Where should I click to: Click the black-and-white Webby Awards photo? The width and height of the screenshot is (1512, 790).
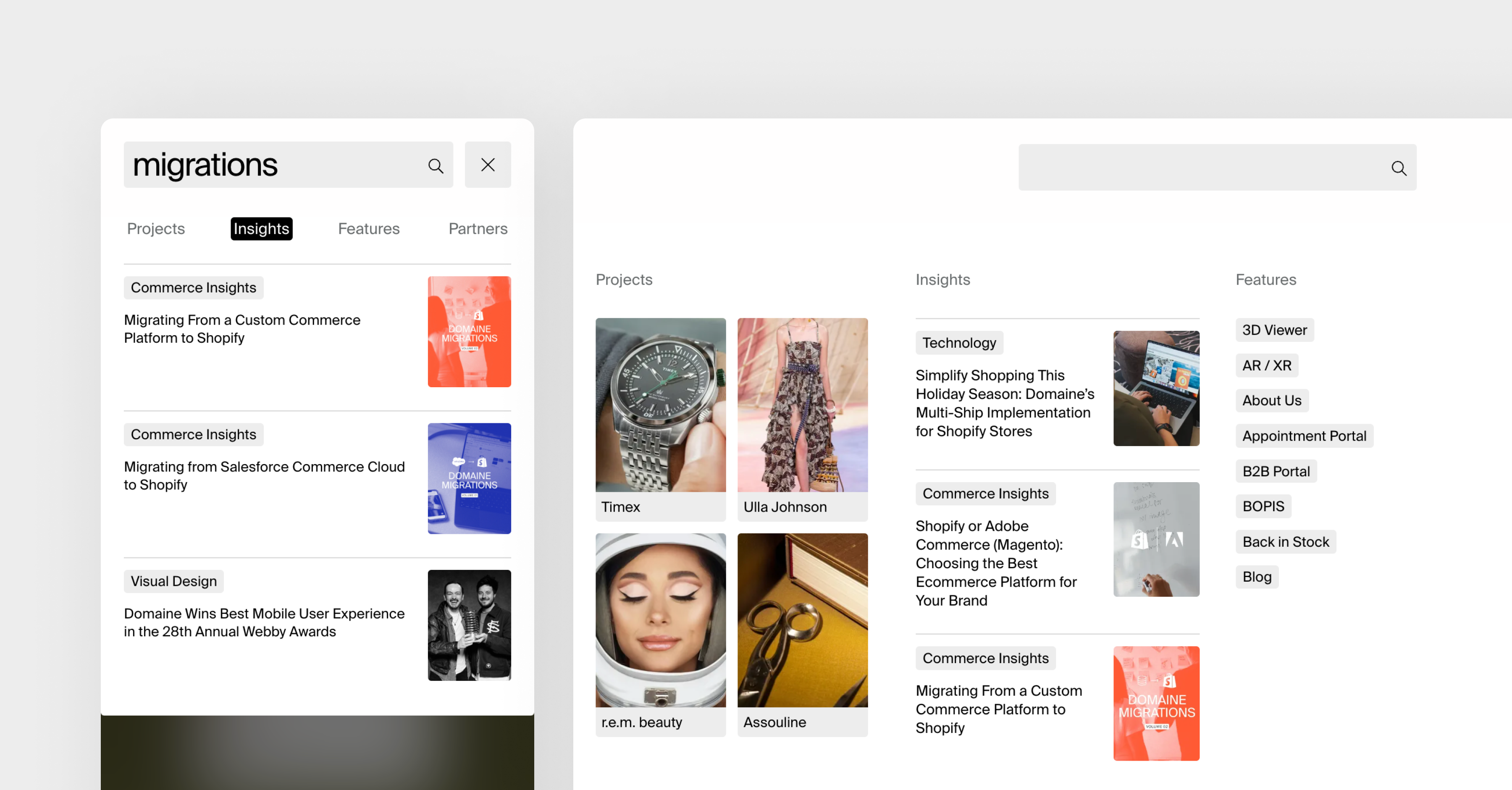[469, 625]
